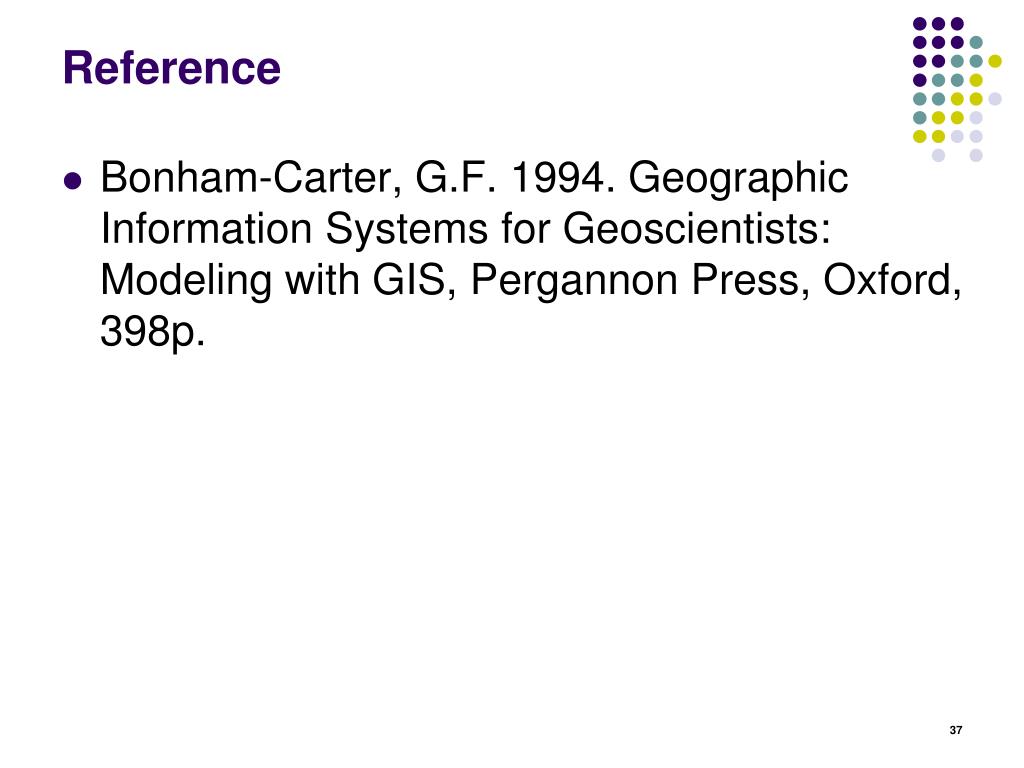The image size is (1024, 768).
Task: Click the slide number 37
Action: (x=955, y=730)
